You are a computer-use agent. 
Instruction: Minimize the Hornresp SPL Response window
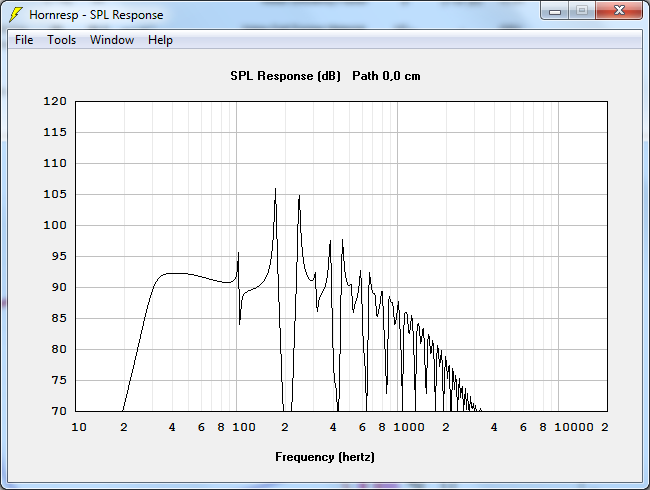tap(555, 11)
